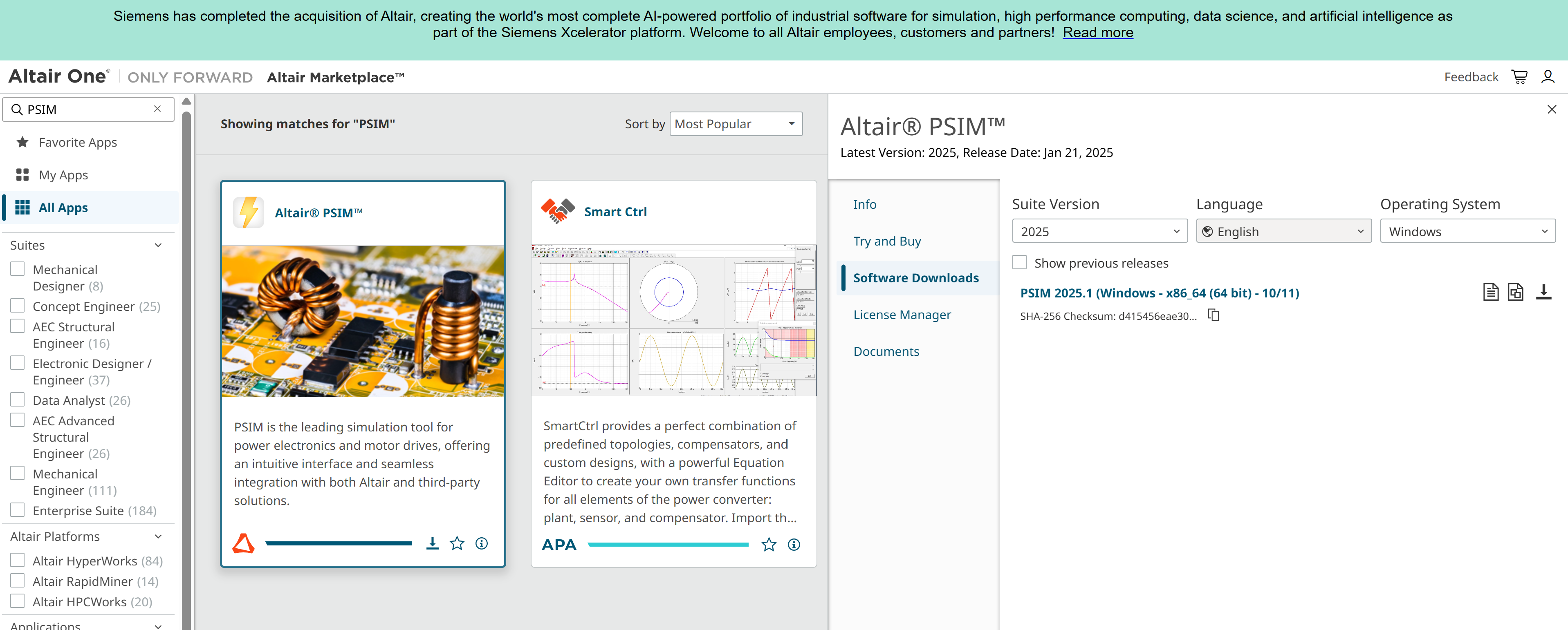Switch to the Try and Buy tab
The width and height of the screenshot is (1568, 630).
[x=887, y=241]
